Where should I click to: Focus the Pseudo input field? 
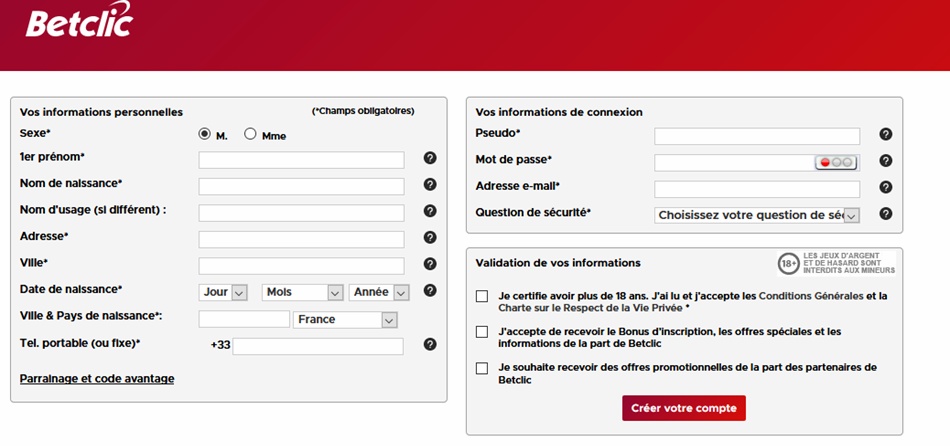757,136
